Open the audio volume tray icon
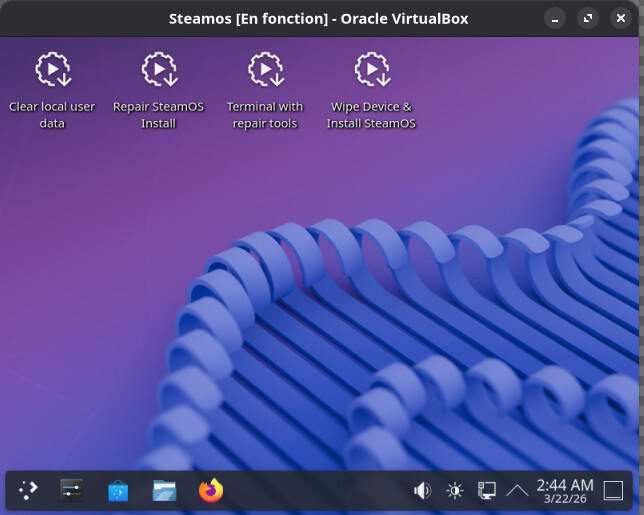Image resolution: width=644 pixels, height=515 pixels. pos(423,490)
